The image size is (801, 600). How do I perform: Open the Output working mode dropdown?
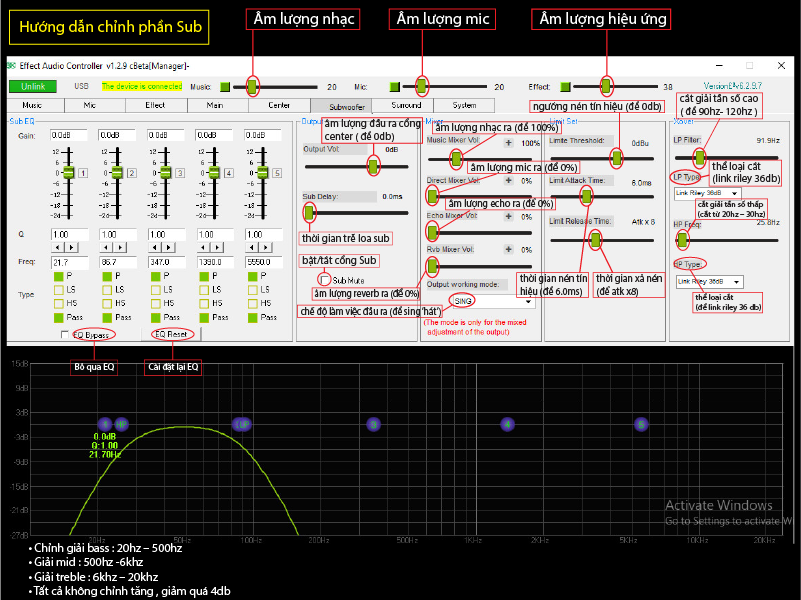(x=492, y=302)
